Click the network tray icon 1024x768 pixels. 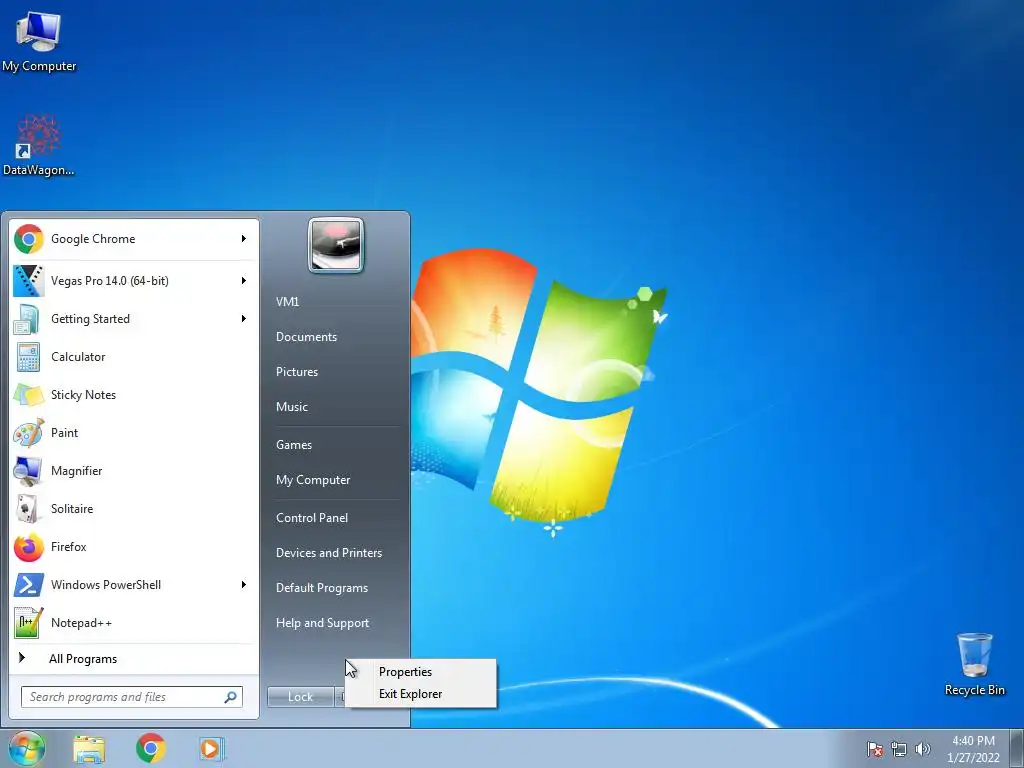click(899, 749)
